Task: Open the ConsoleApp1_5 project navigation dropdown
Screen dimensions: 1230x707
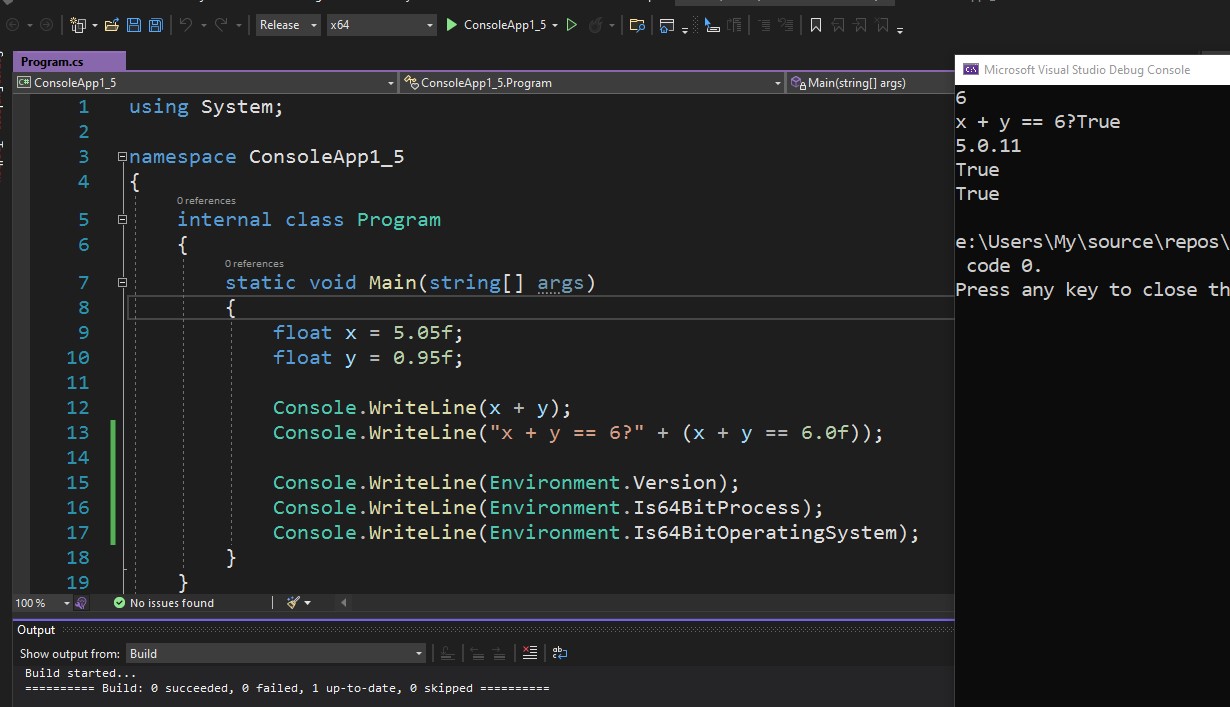Action: click(206, 83)
